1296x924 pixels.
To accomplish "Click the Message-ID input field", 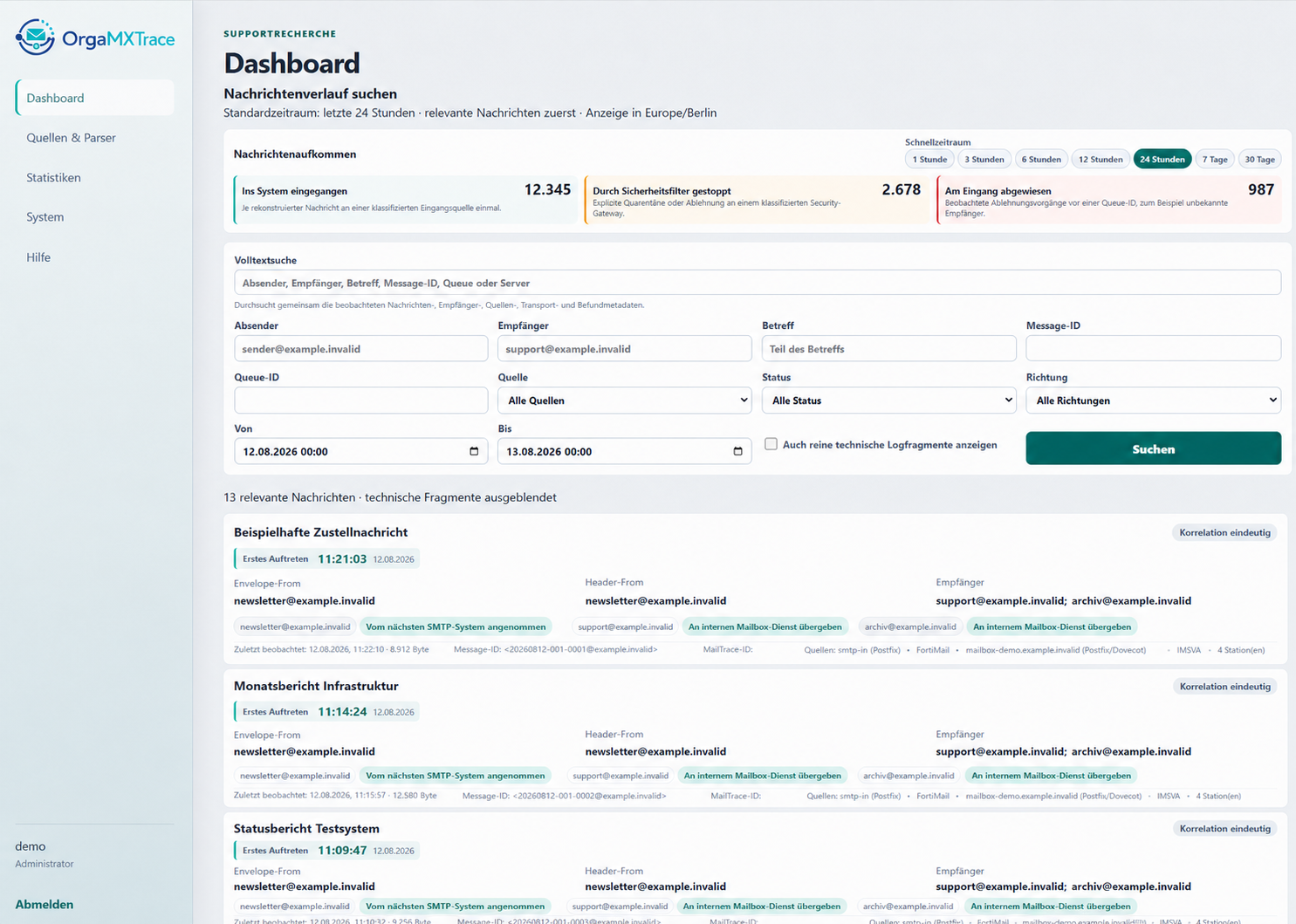I will click(1153, 349).
